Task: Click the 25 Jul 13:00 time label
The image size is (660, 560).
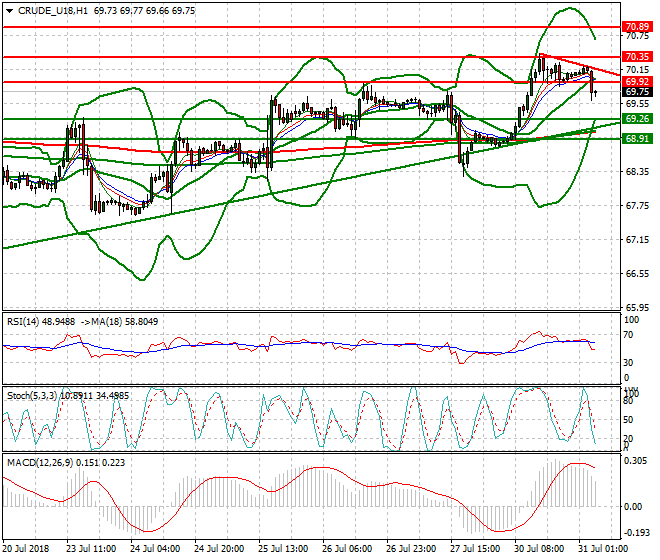Action: [283, 549]
